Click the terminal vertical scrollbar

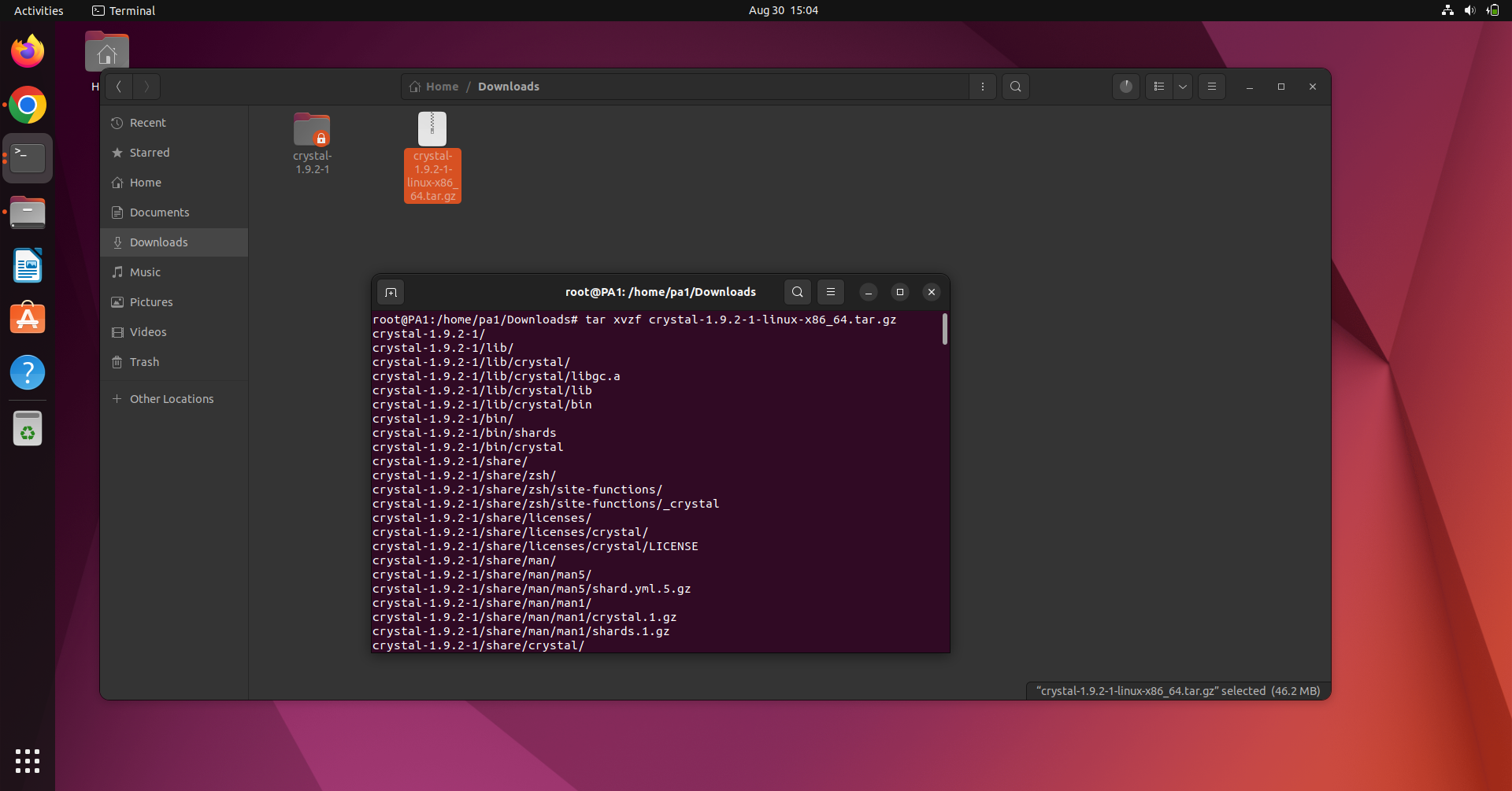944,329
